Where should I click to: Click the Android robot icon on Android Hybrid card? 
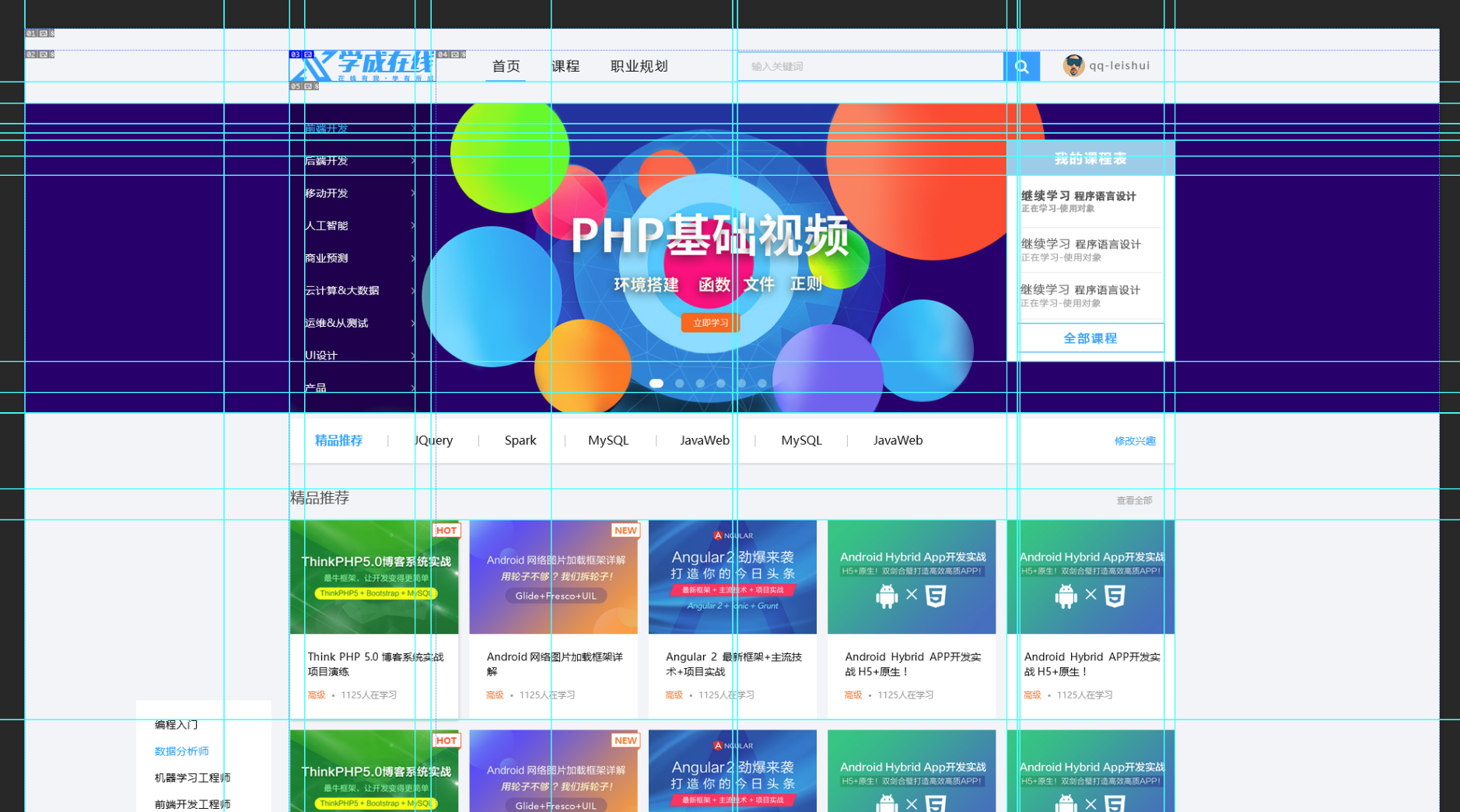pyautogui.click(x=887, y=597)
